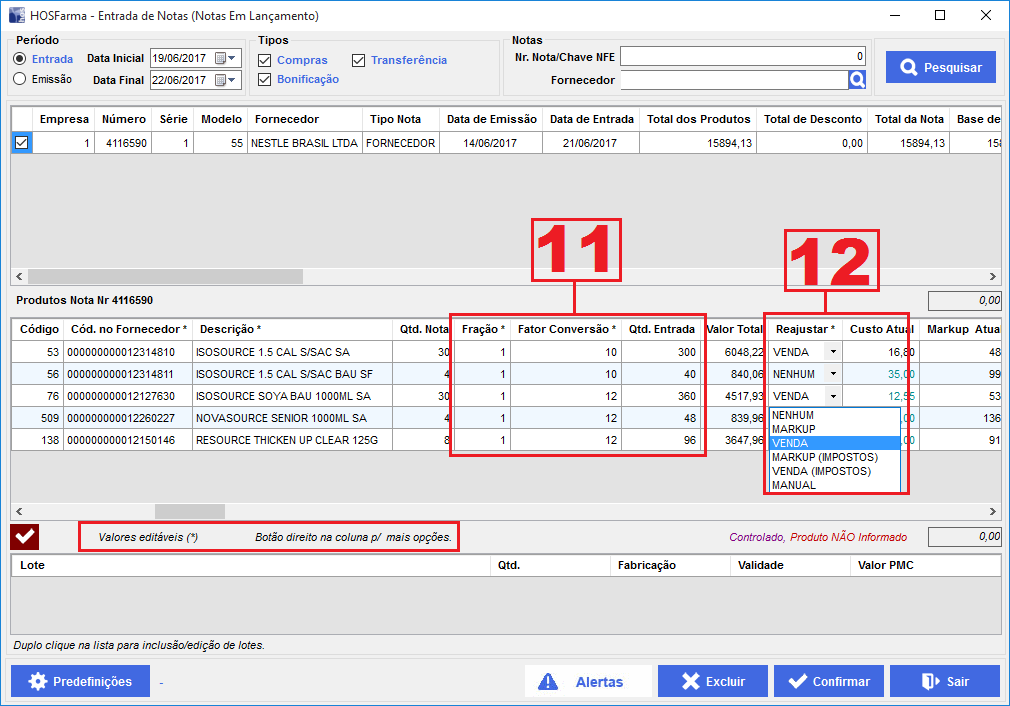The height and width of the screenshot is (706, 1010).
Task: Click the Excluir button
Action: (x=712, y=681)
